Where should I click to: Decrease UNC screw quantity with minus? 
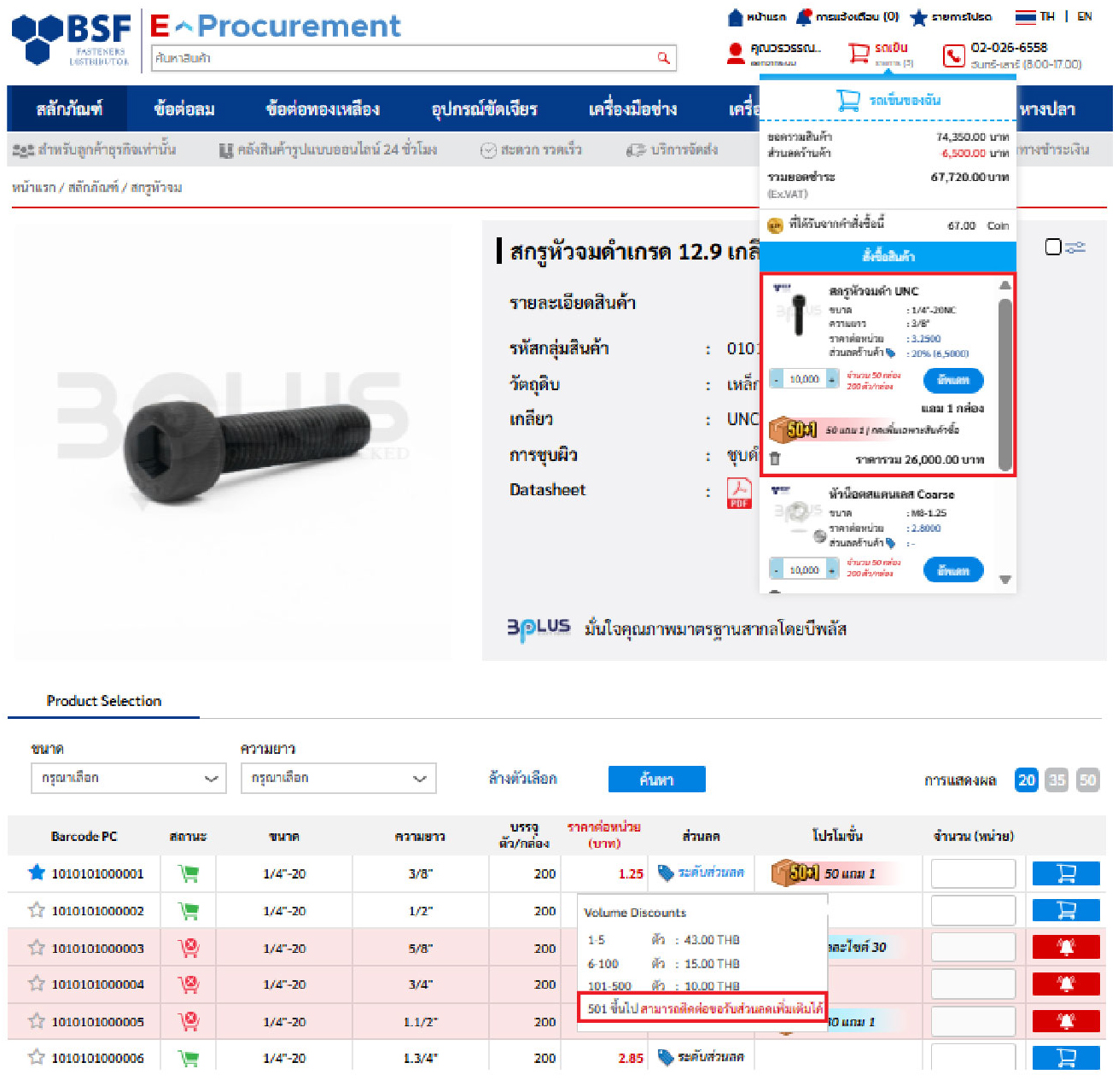click(x=776, y=379)
